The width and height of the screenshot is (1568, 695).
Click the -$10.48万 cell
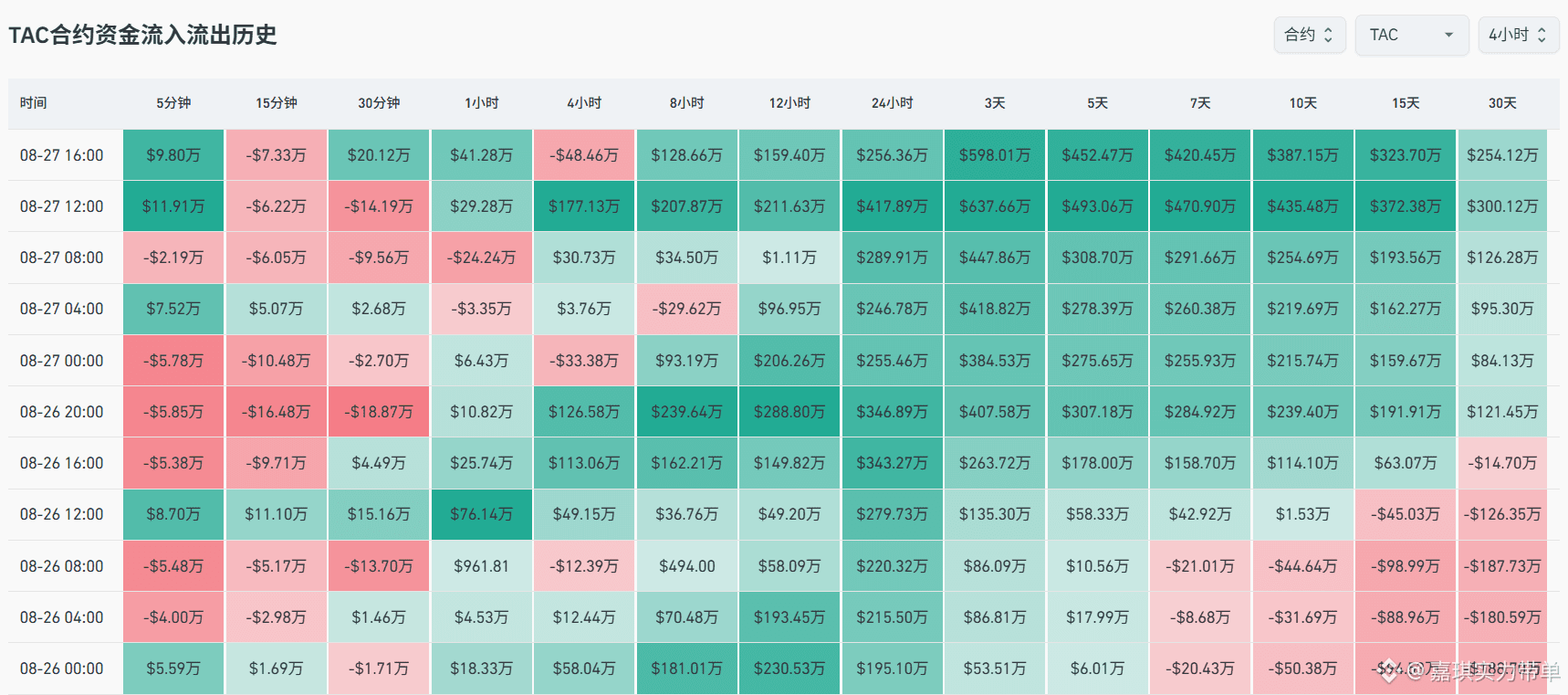[x=276, y=361]
